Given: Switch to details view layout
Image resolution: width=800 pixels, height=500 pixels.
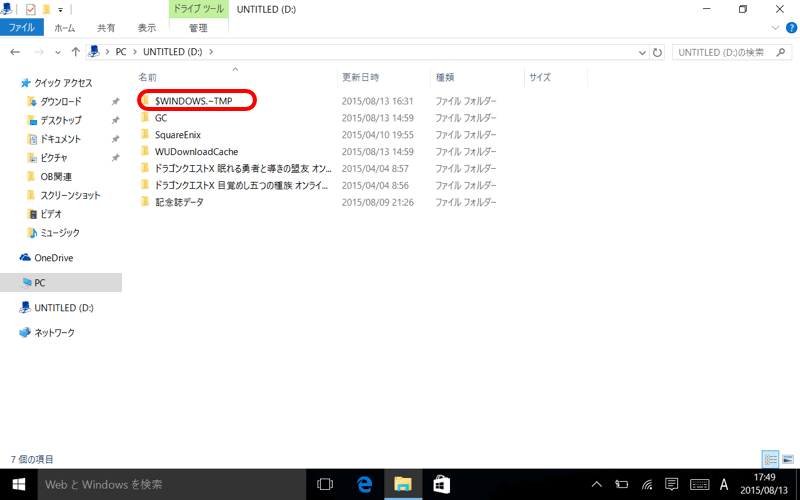Looking at the screenshot, I should point(771,458).
